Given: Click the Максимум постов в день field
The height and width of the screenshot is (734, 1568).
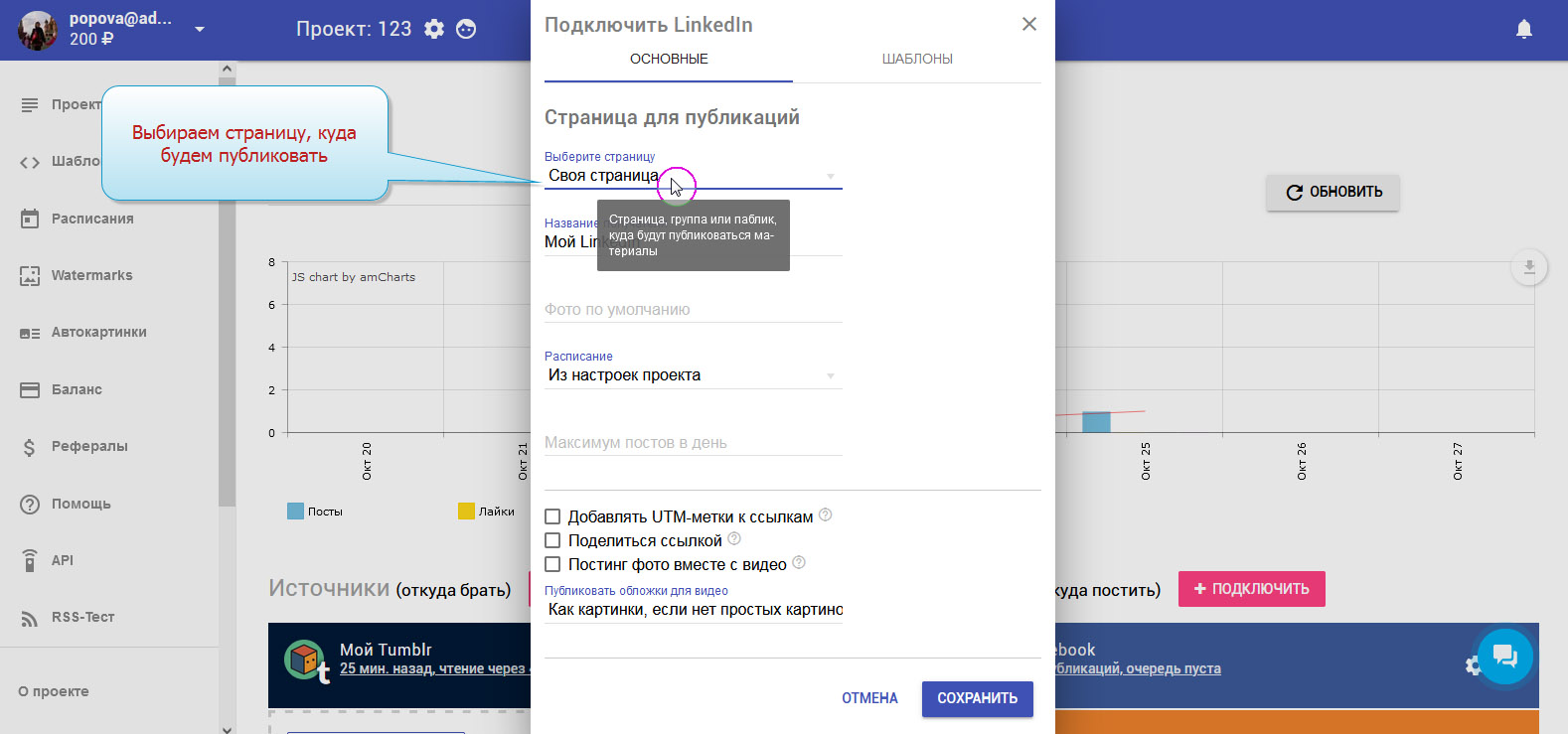Looking at the screenshot, I should pos(692,443).
